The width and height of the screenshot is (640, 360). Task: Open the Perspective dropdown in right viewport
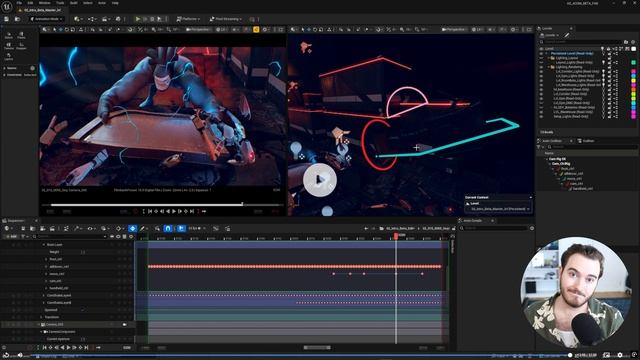[x=454, y=29]
